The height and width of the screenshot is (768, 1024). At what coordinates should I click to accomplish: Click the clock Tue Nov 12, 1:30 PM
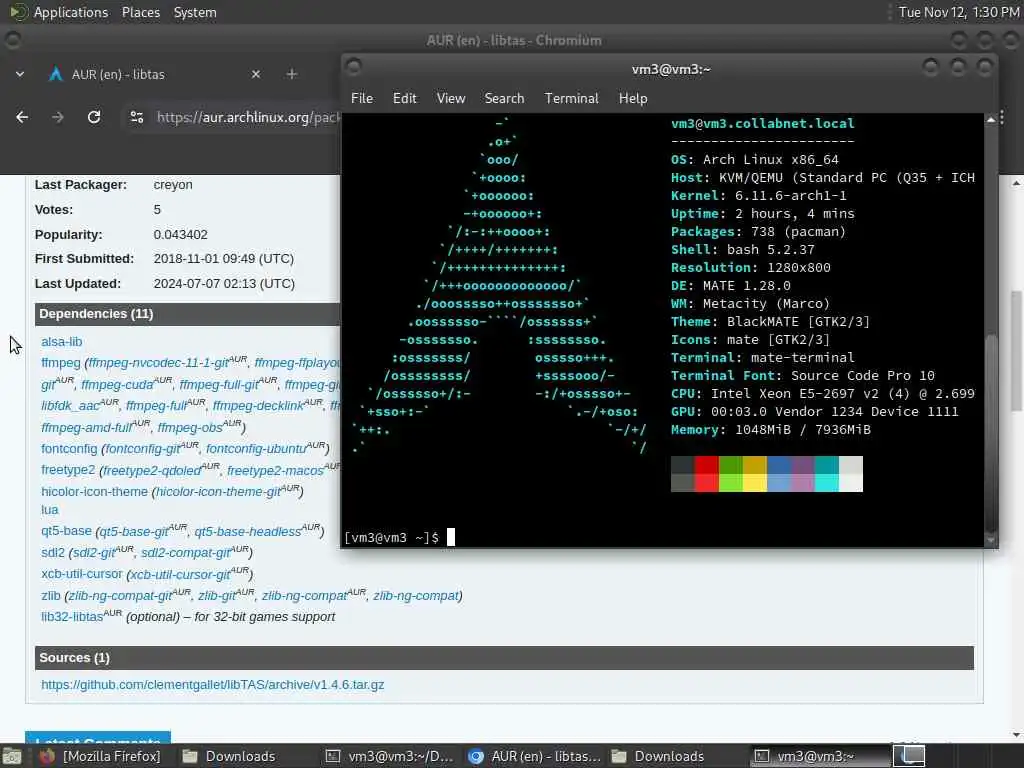(x=958, y=12)
